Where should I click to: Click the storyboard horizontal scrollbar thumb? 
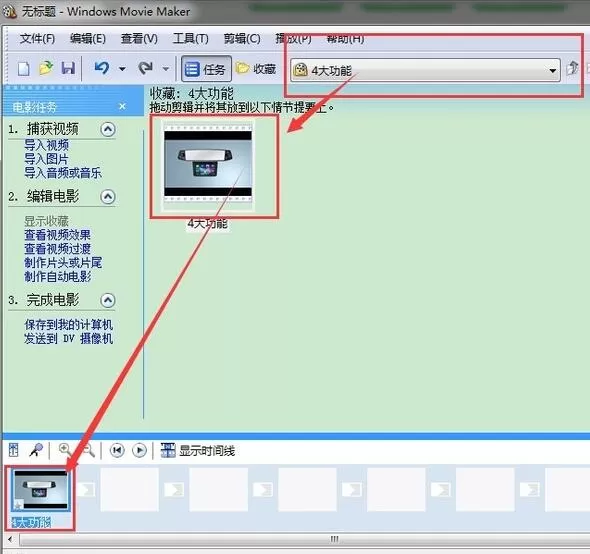tap(334, 539)
